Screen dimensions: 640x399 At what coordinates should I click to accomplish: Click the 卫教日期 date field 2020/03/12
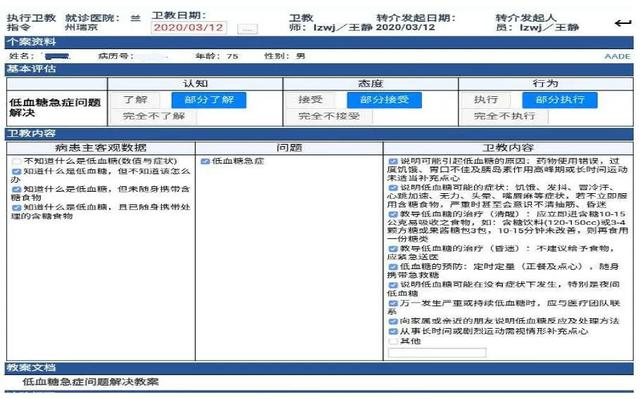189,28
